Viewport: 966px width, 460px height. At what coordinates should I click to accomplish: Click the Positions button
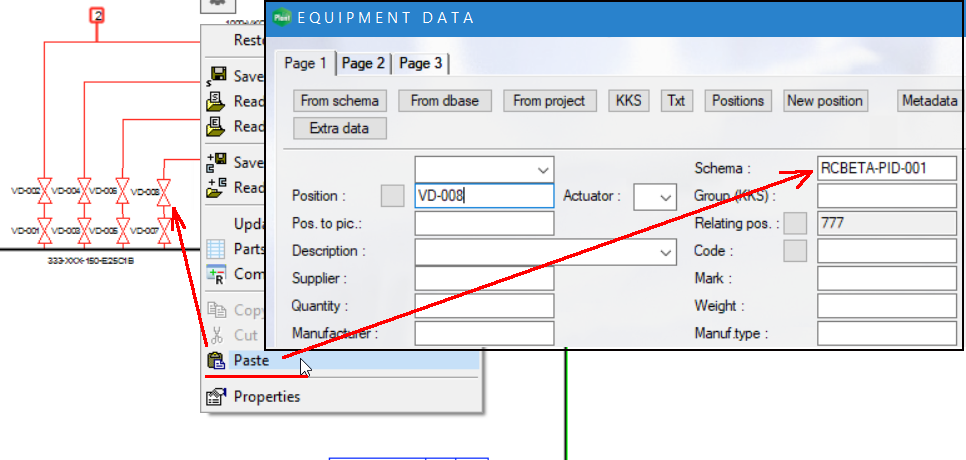[x=738, y=101]
